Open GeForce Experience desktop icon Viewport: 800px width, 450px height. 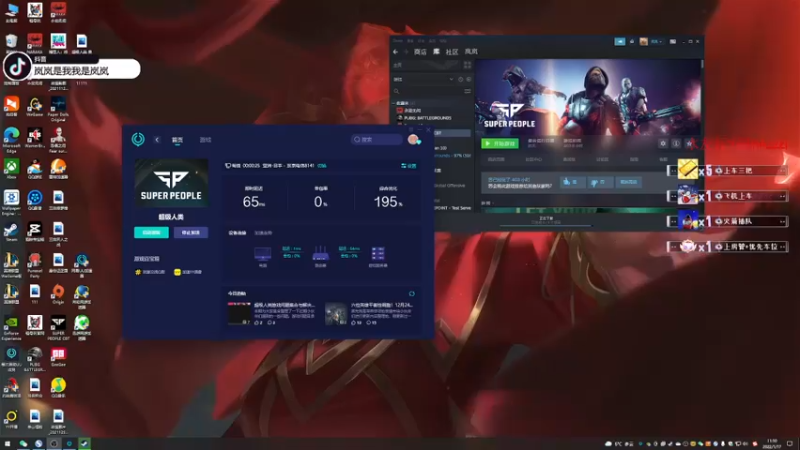(x=11, y=327)
